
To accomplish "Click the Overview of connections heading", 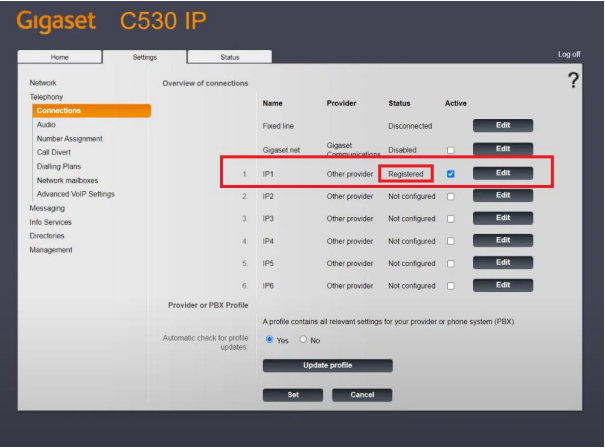I will (x=205, y=83).
